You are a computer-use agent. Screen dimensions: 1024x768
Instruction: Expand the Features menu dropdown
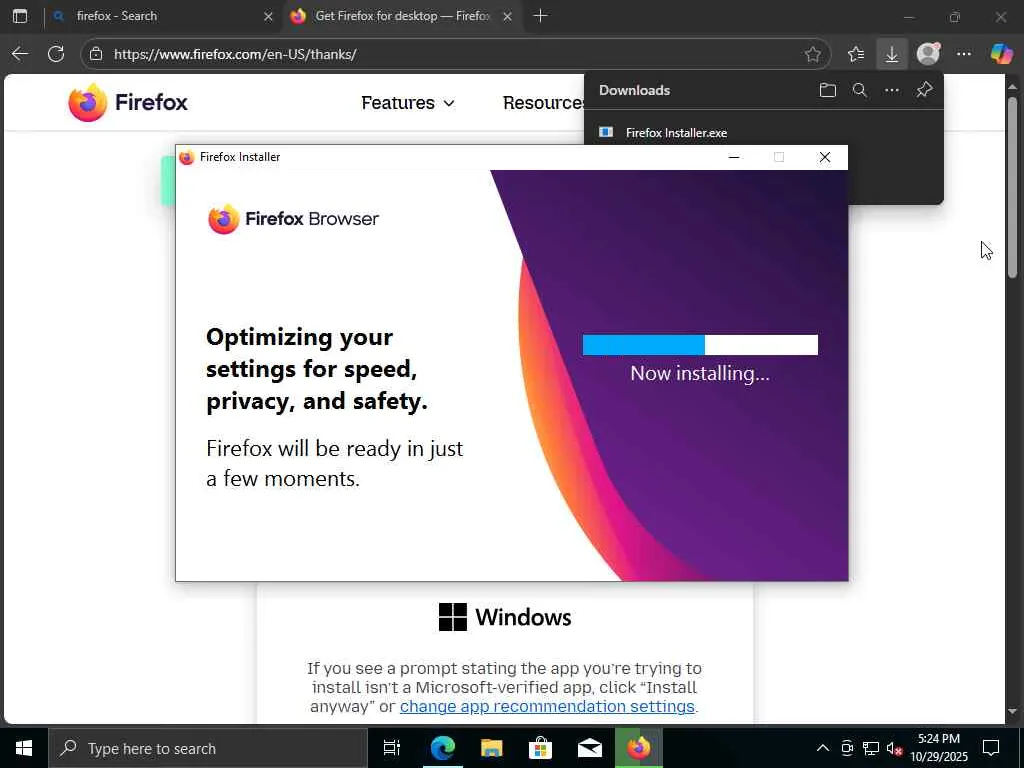point(408,103)
